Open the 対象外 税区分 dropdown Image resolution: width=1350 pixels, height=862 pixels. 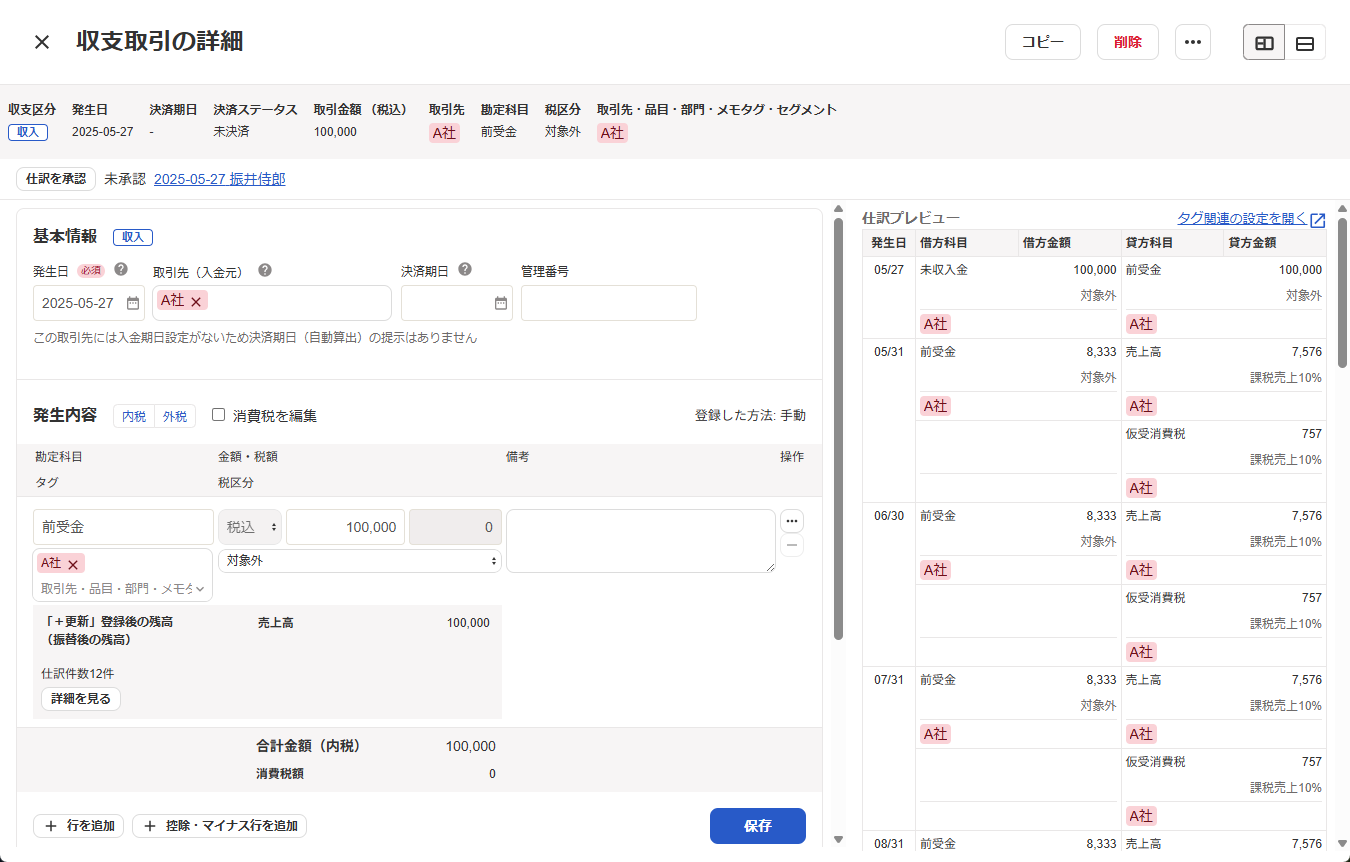[360, 561]
